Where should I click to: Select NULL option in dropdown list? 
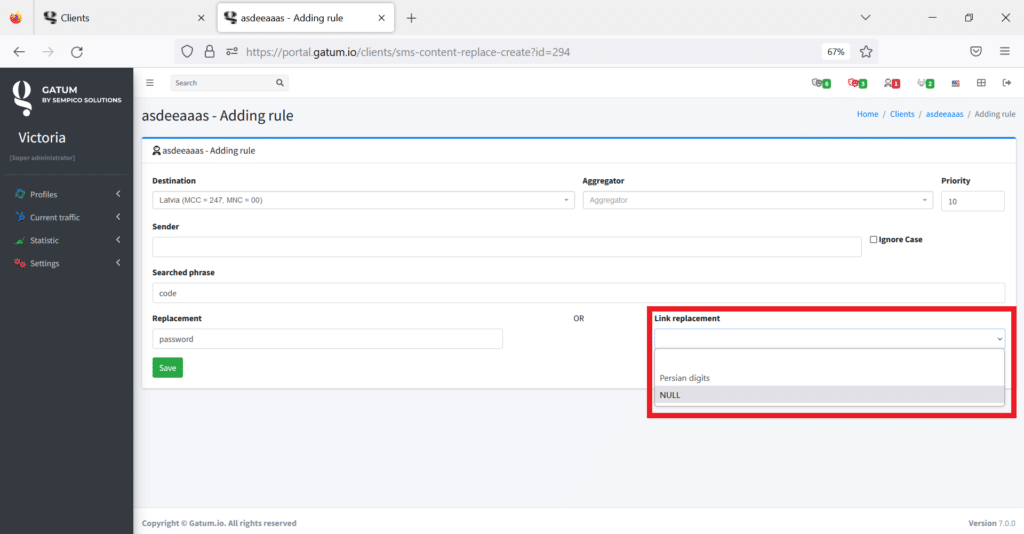[x=829, y=395]
